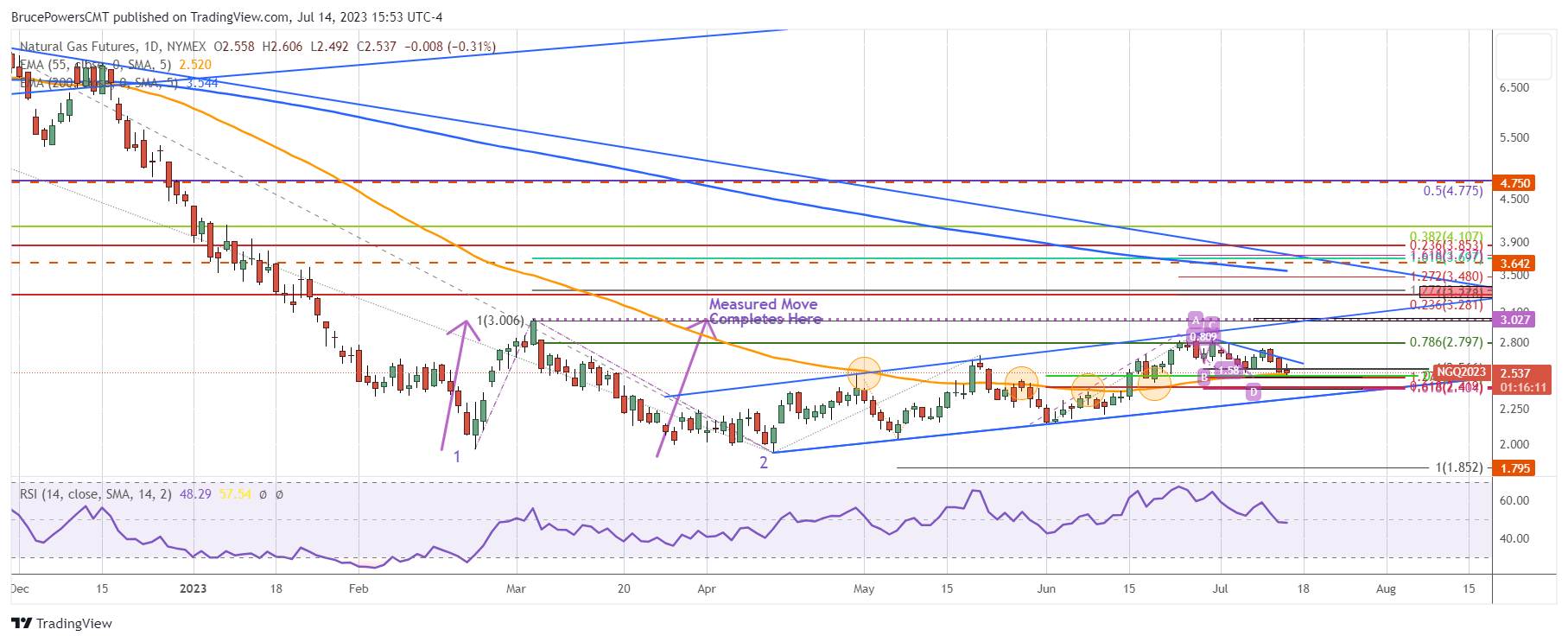The width and height of the screenshot is (1568, 642).
Task: Click the 01:16:11 countdown label
Action: (x=1523, y=388)
